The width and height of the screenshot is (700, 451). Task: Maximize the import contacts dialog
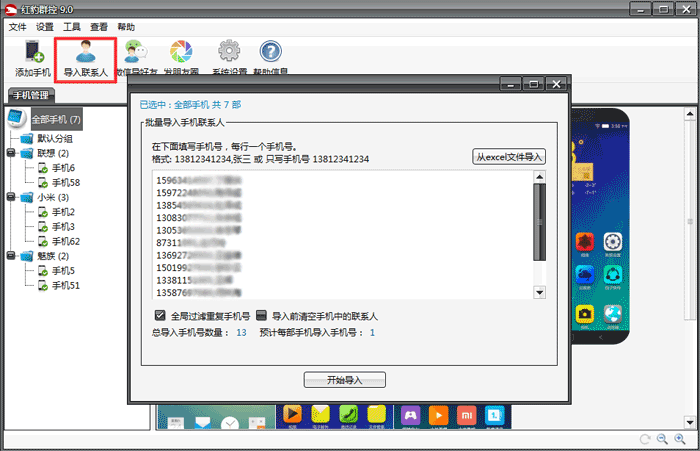point(533,84)
